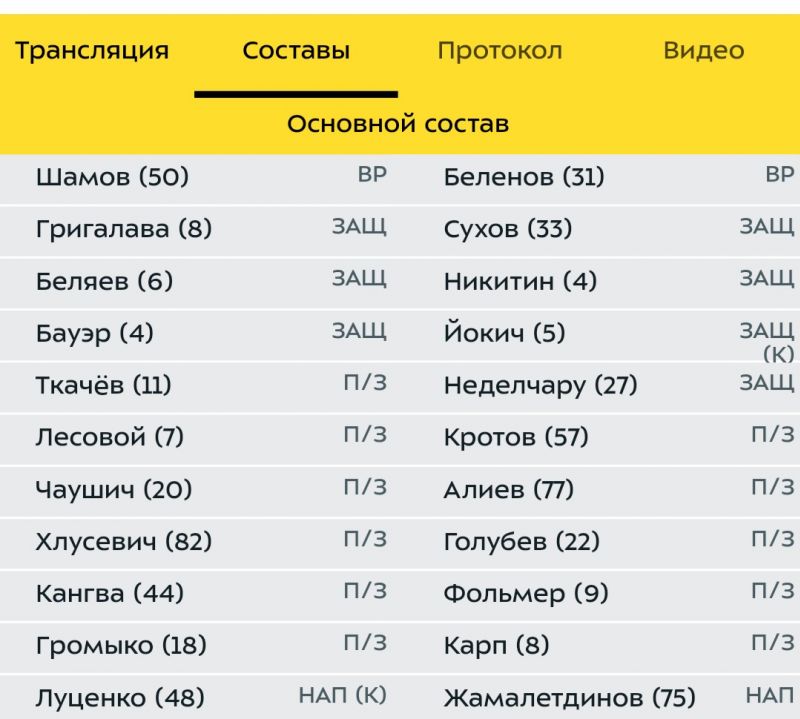The image size is (800, 719).
Task: Open player Фольмер (9)
Action: [526, 593]
